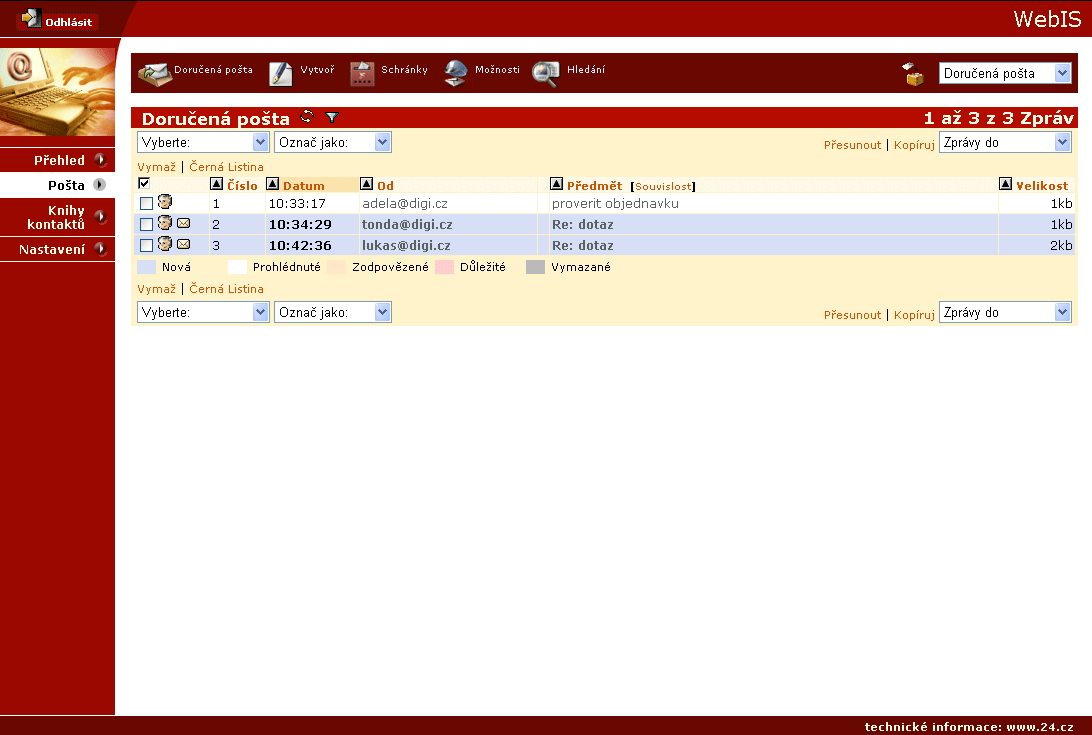Click the Souvislost thread link
Screen dimensions: 1092x735
point(663,187)
